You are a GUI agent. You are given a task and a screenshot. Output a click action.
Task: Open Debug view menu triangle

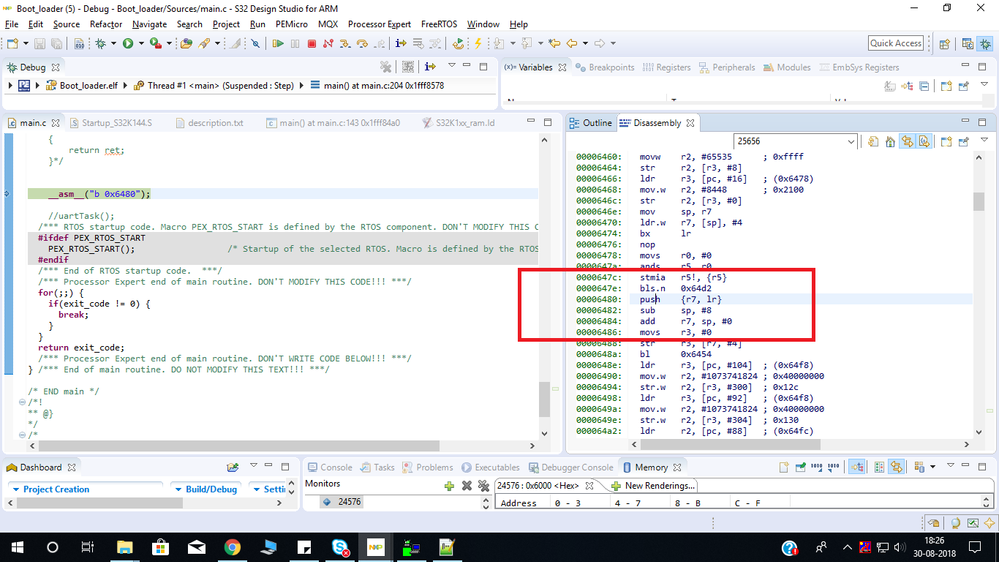coord(452,66)
